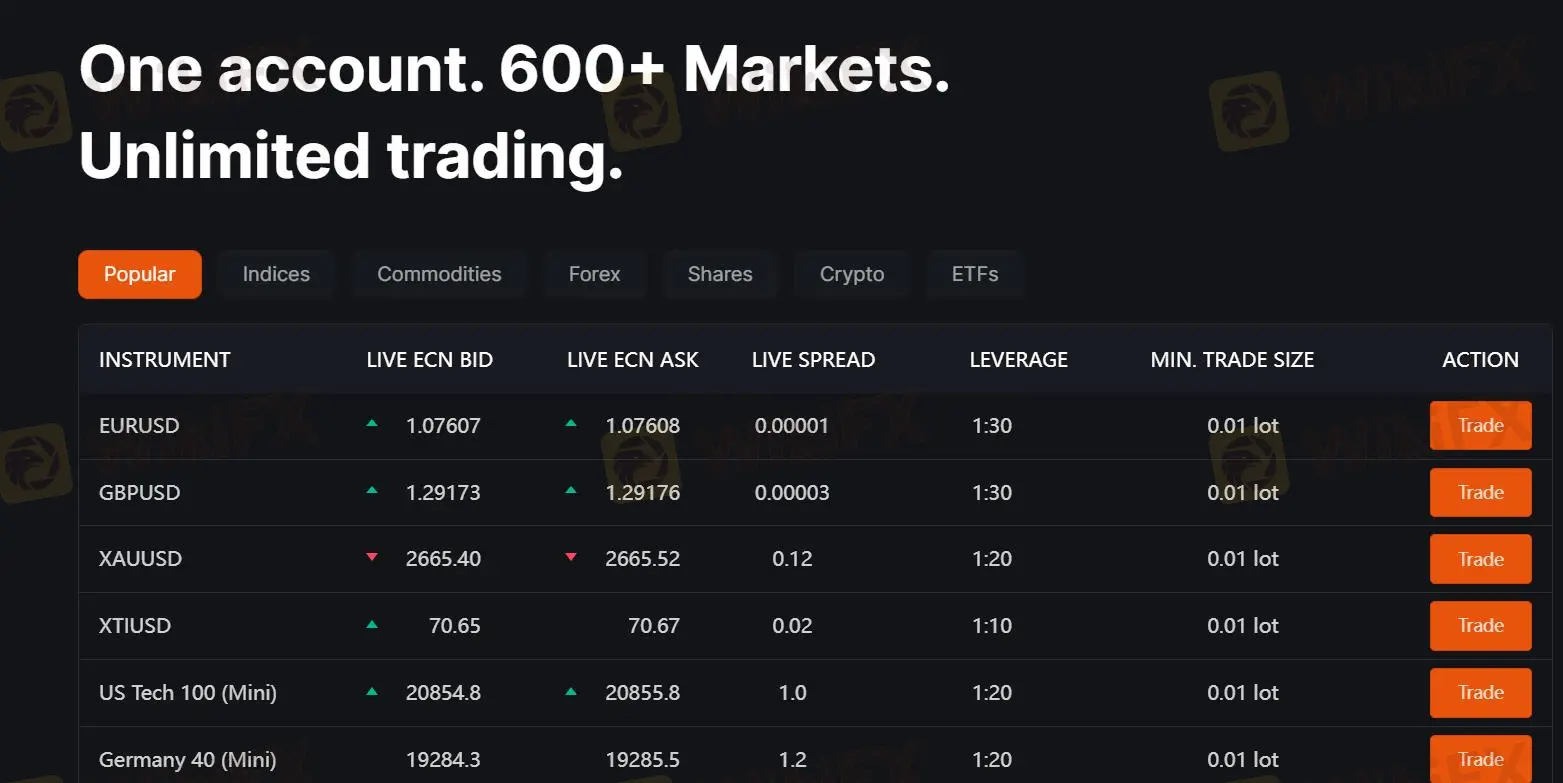View the ETFs category
This screenshot has height=783, width=1563.
click(x=974, y=274)
